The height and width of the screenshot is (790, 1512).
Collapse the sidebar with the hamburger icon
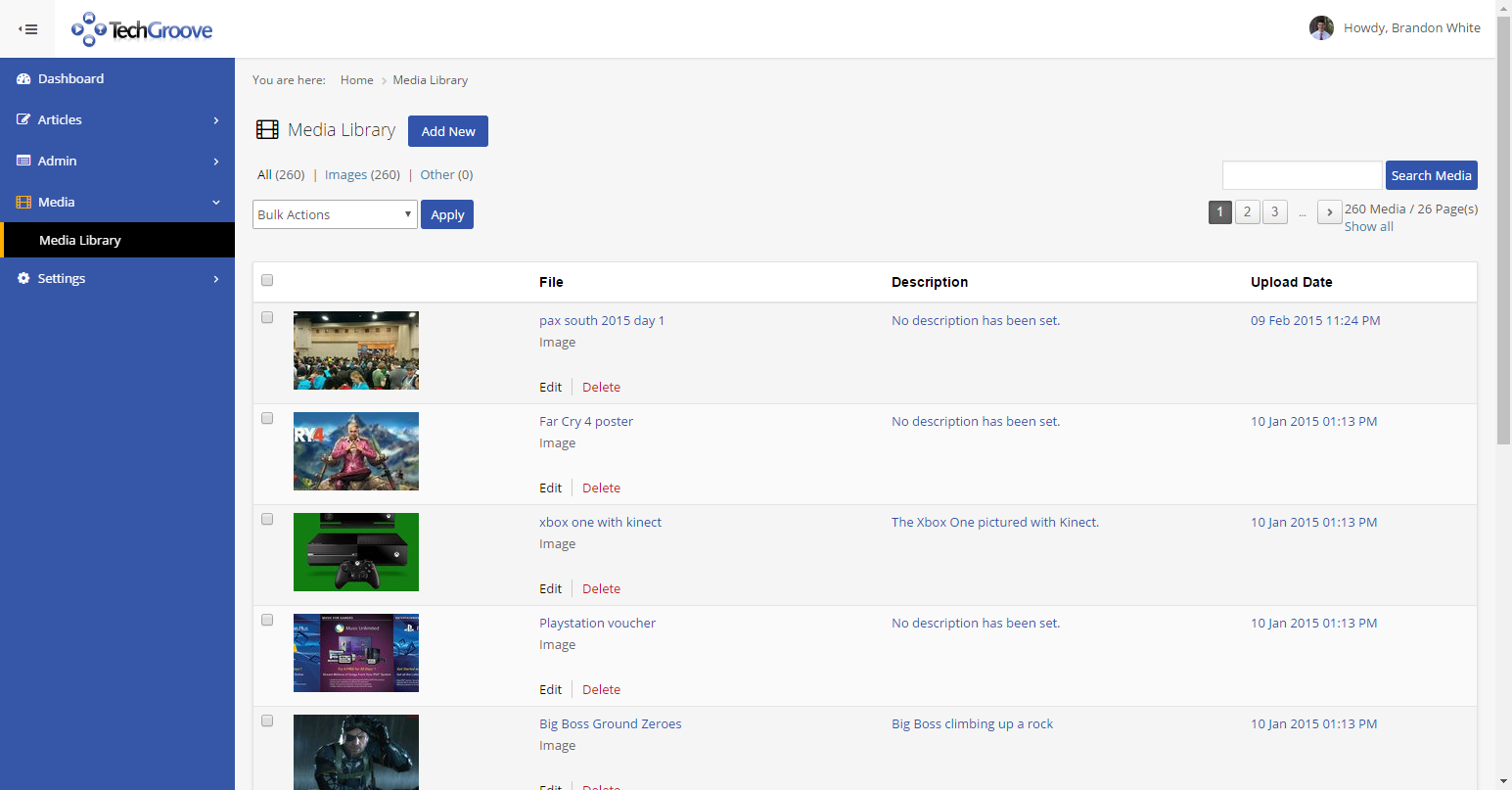(x=28, y=29)
